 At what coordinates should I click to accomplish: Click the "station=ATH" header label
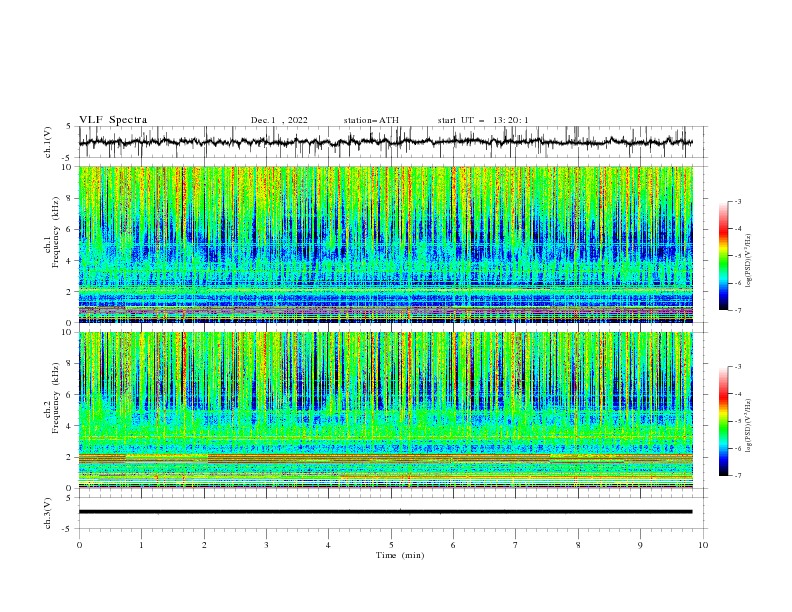click(x=371, y=120)
